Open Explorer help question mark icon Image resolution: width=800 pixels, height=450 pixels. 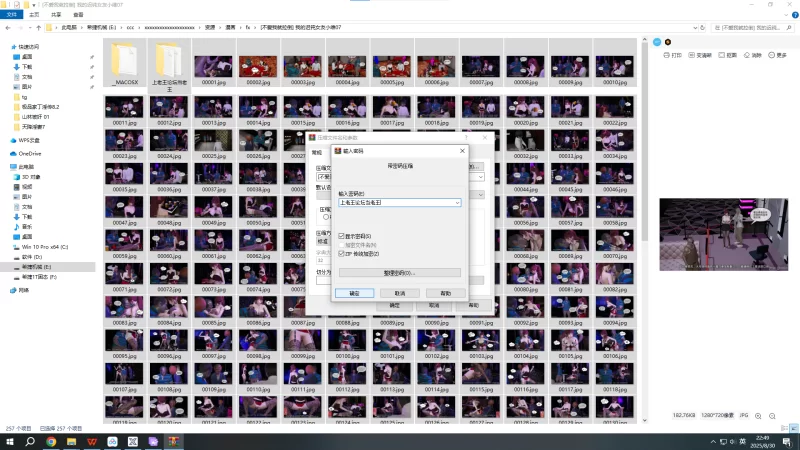pos(795,15)
